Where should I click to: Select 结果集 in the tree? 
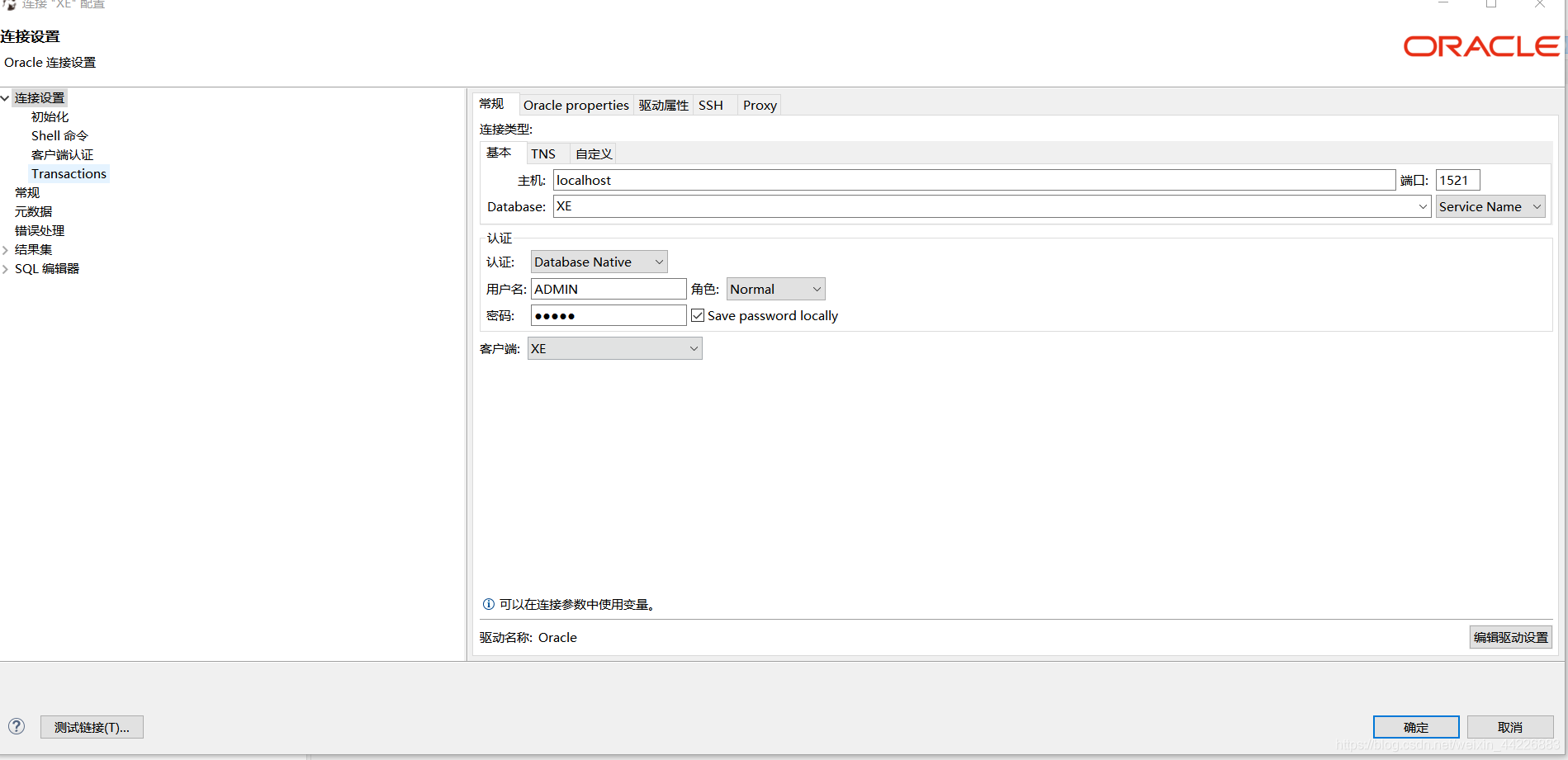(33, 250)
